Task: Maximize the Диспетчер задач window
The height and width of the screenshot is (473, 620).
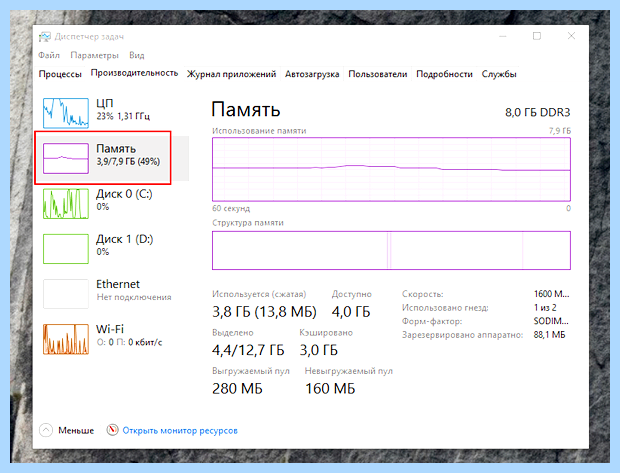Action: (x=537, y=36)
